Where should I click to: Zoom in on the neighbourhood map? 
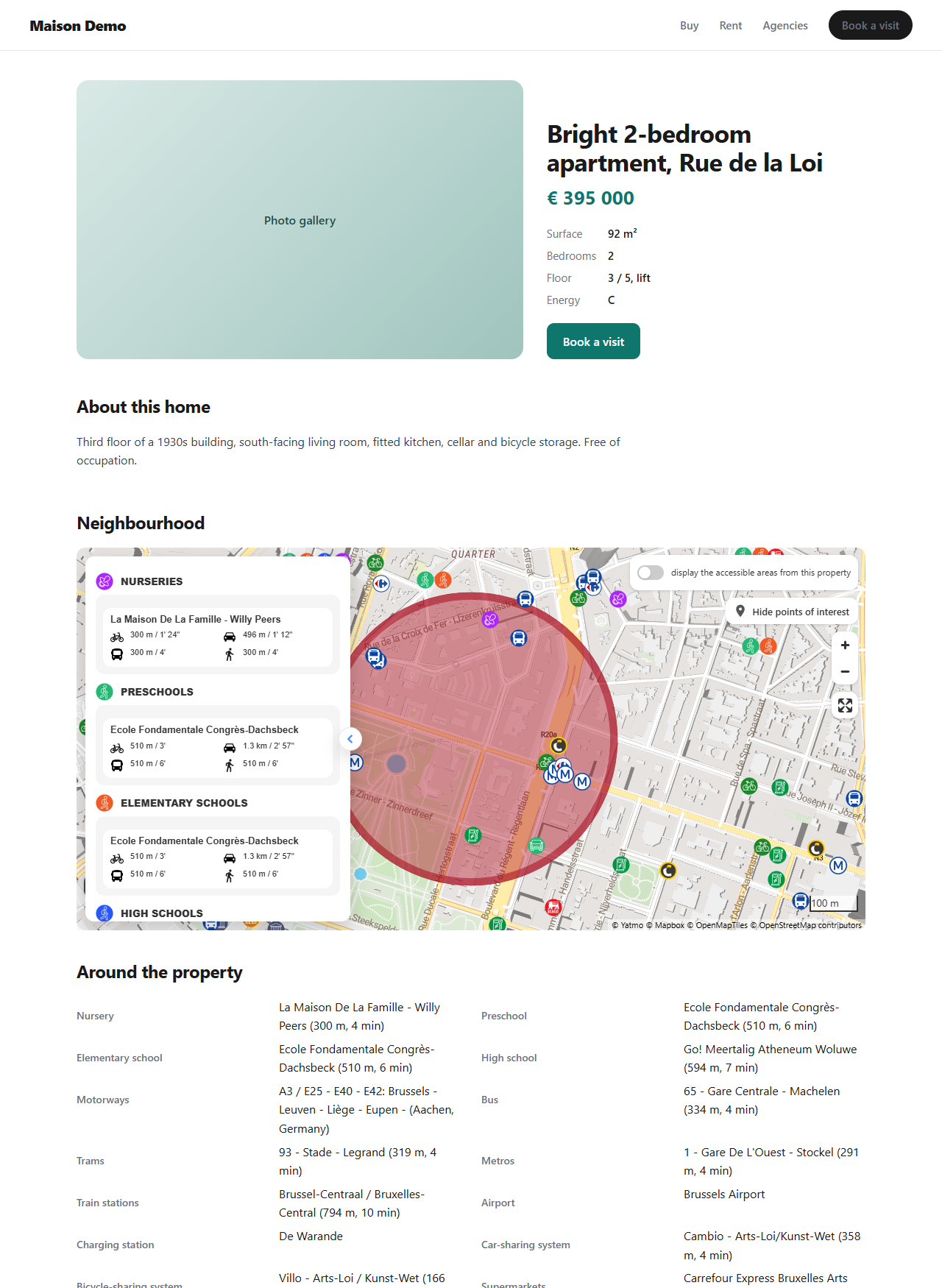point(845,645)
